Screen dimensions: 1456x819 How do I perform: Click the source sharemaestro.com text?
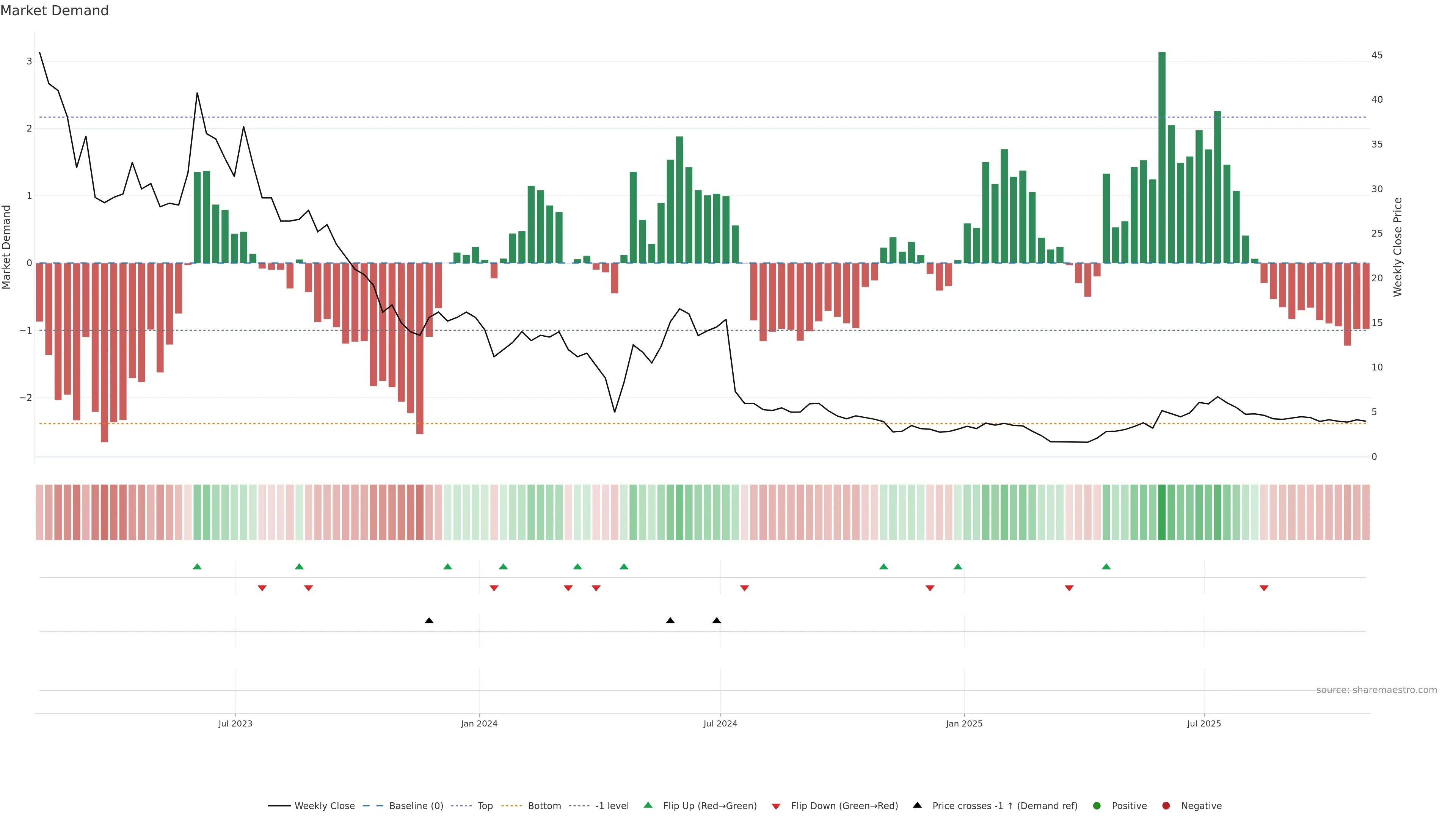[1376, 690]
